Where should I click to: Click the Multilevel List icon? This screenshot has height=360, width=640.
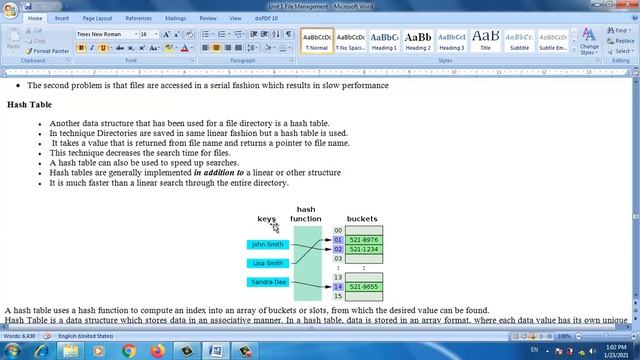238,34
